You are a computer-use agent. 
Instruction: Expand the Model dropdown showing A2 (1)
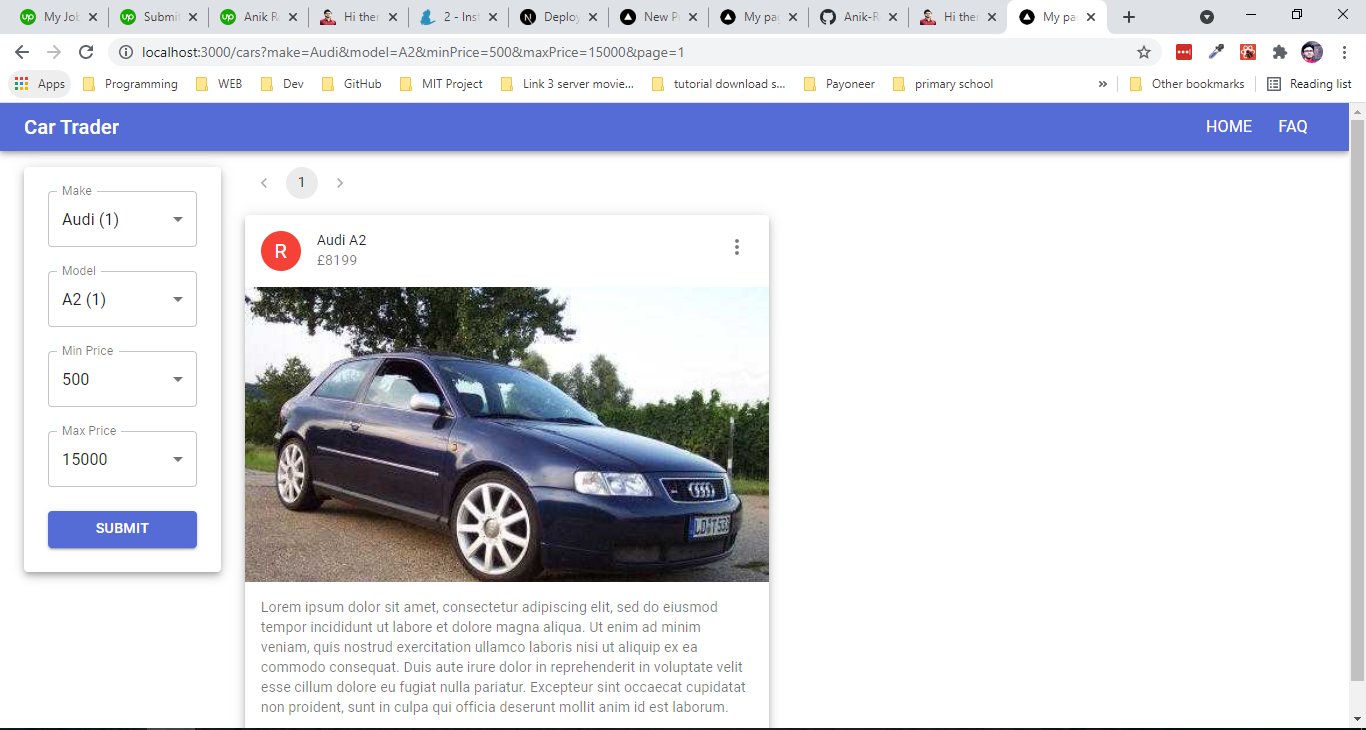[122, 299]
